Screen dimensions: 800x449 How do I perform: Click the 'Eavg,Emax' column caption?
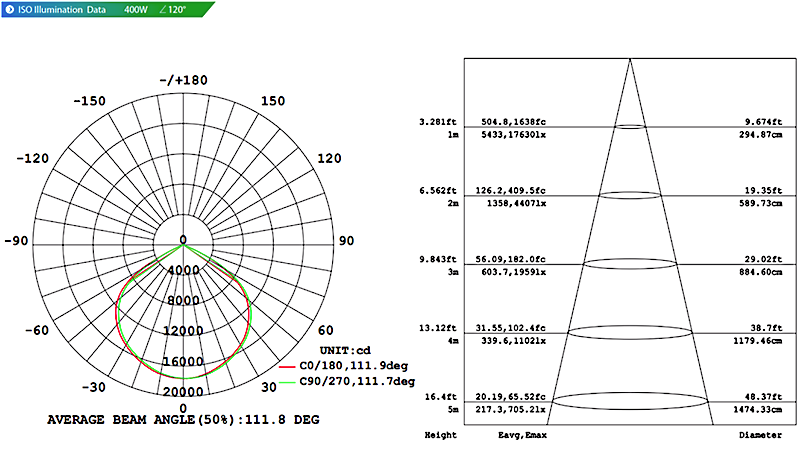coord(522,435)
